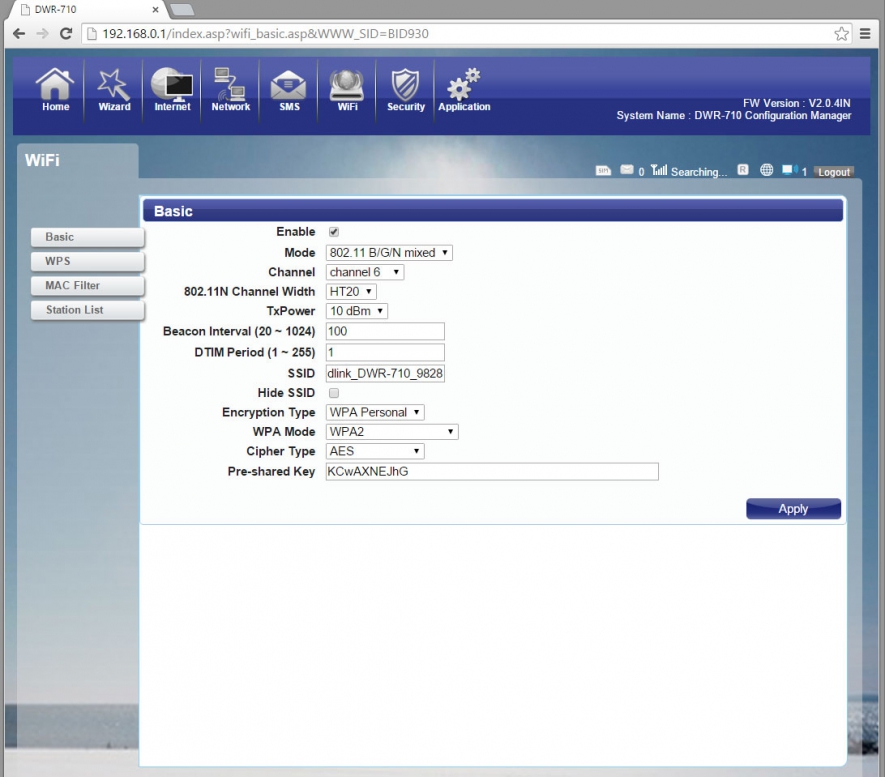
Task: Click the Beacon Interval input field
Action: pyautogui.click(x=385, y=331)
